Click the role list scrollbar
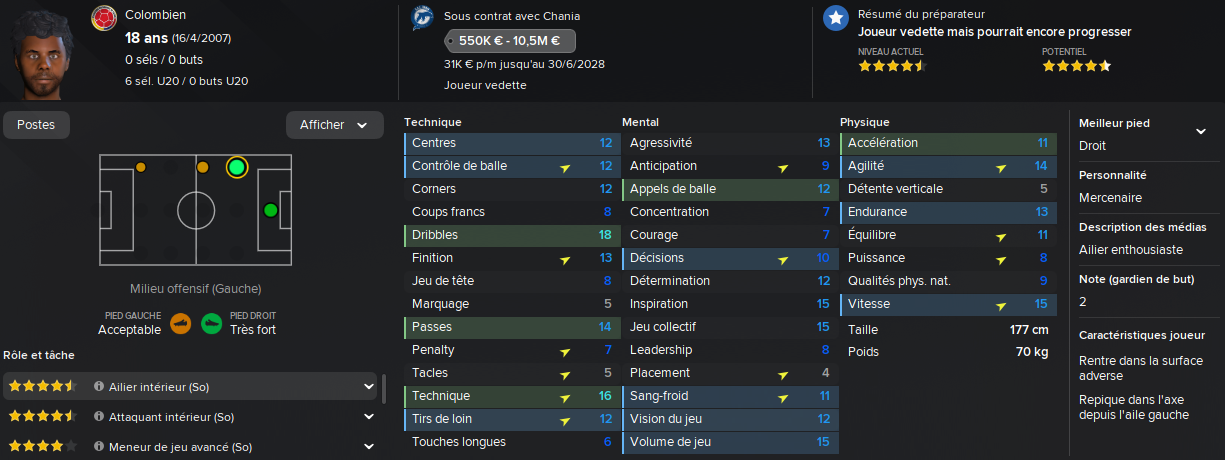1225x460 pixels. (386, 388)
